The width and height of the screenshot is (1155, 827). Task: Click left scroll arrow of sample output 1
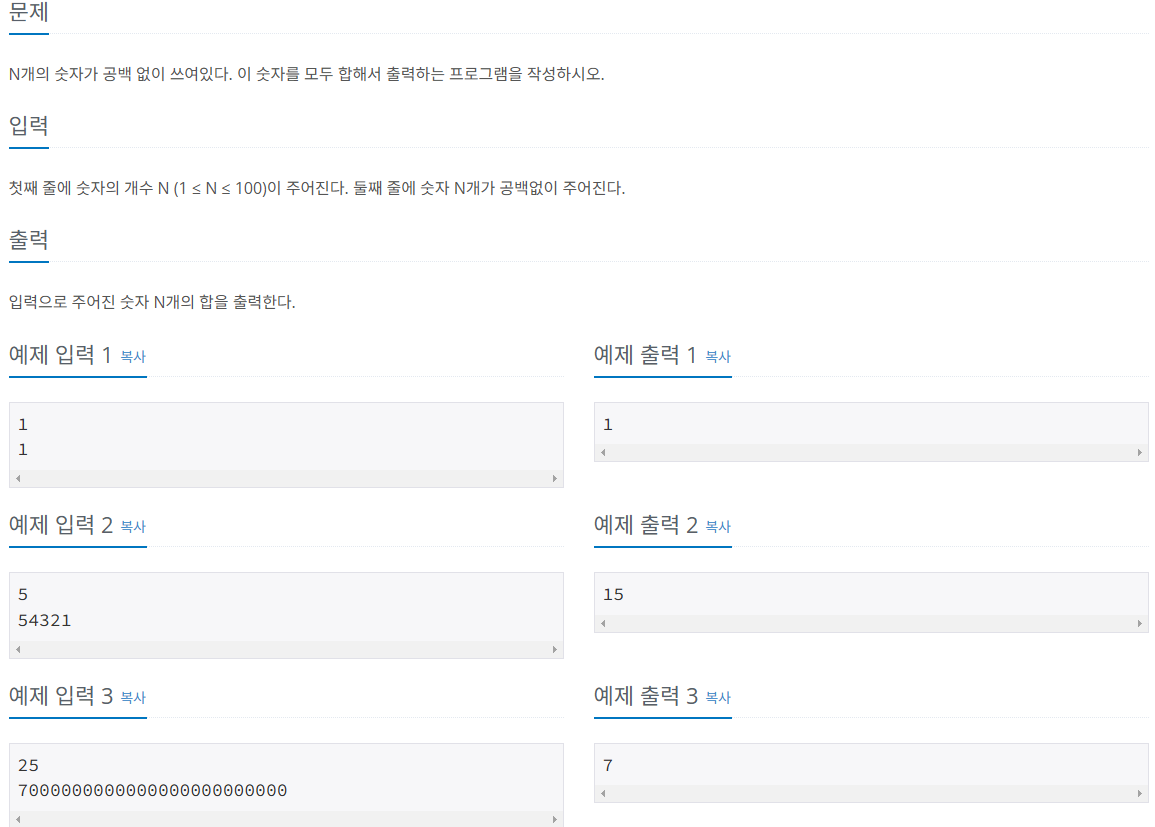coord(603,453)
